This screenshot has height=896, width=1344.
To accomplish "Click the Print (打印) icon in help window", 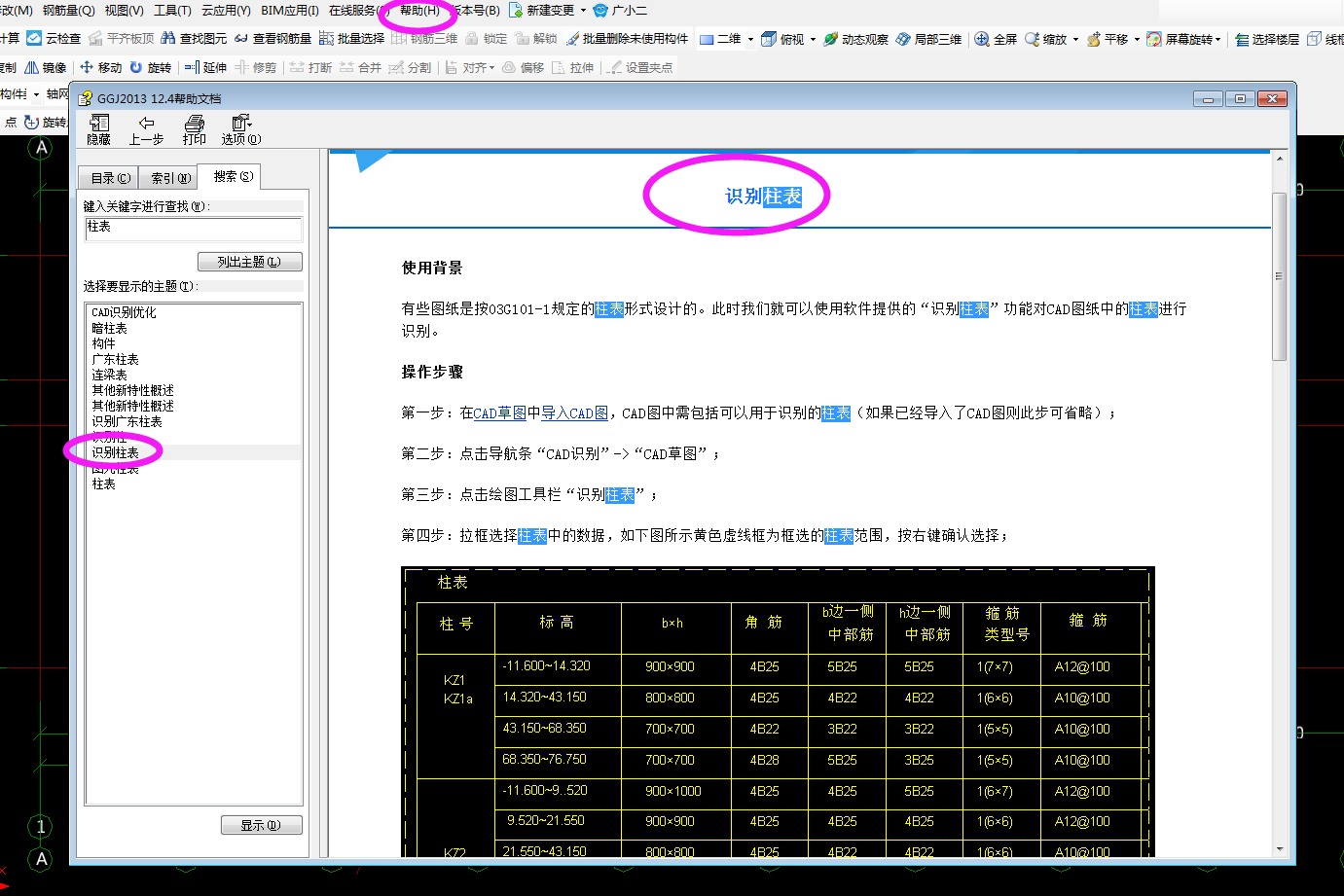I will click(x=195, y=129).
